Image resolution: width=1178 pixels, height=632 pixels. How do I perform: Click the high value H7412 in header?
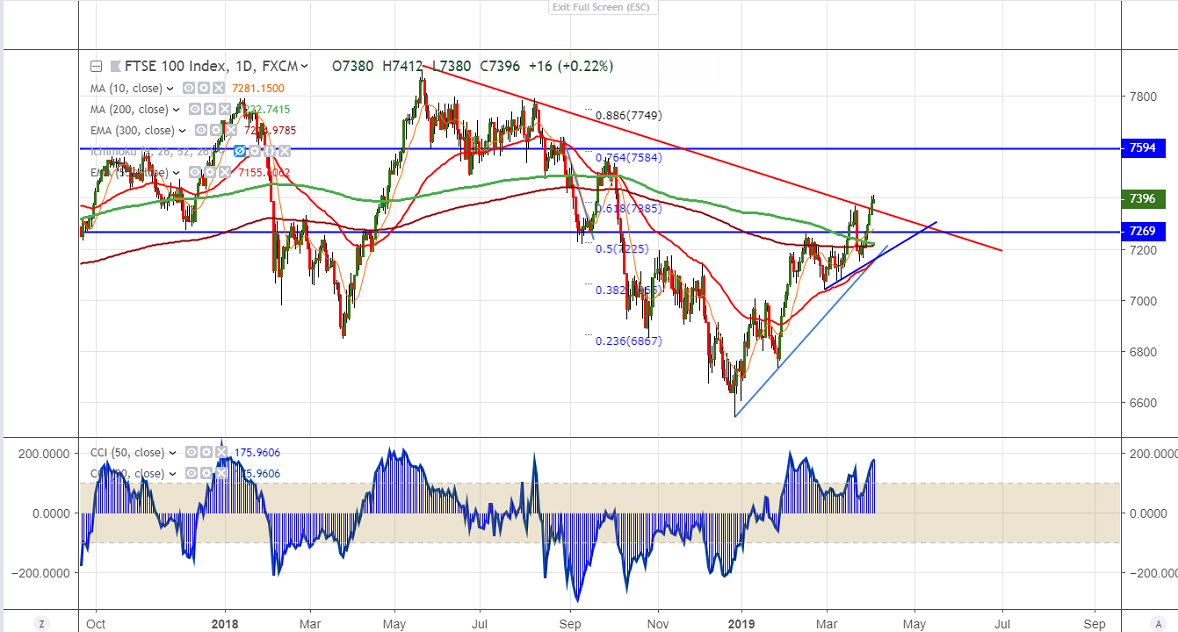[403, 66]
